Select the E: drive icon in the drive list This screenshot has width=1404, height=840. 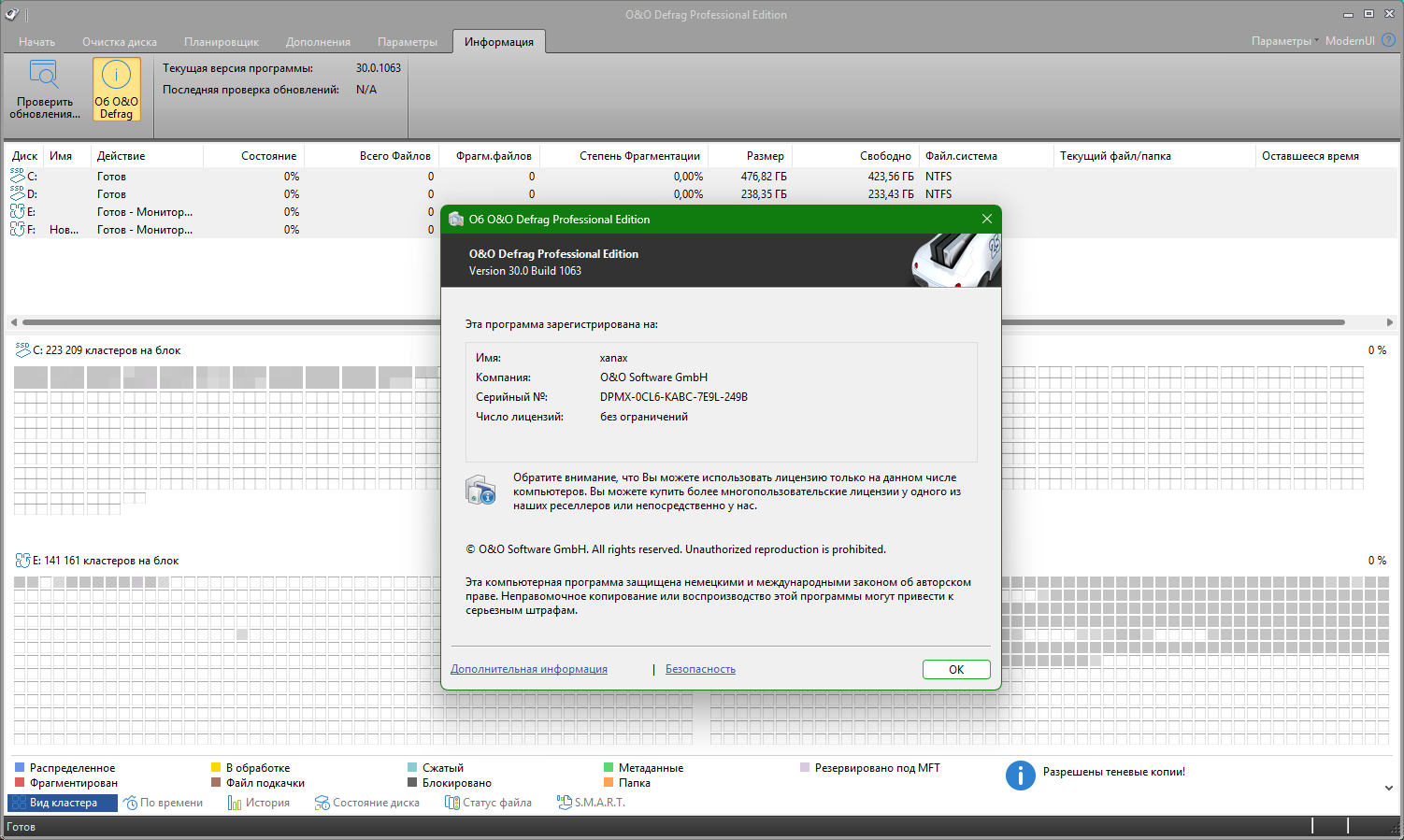18,211
